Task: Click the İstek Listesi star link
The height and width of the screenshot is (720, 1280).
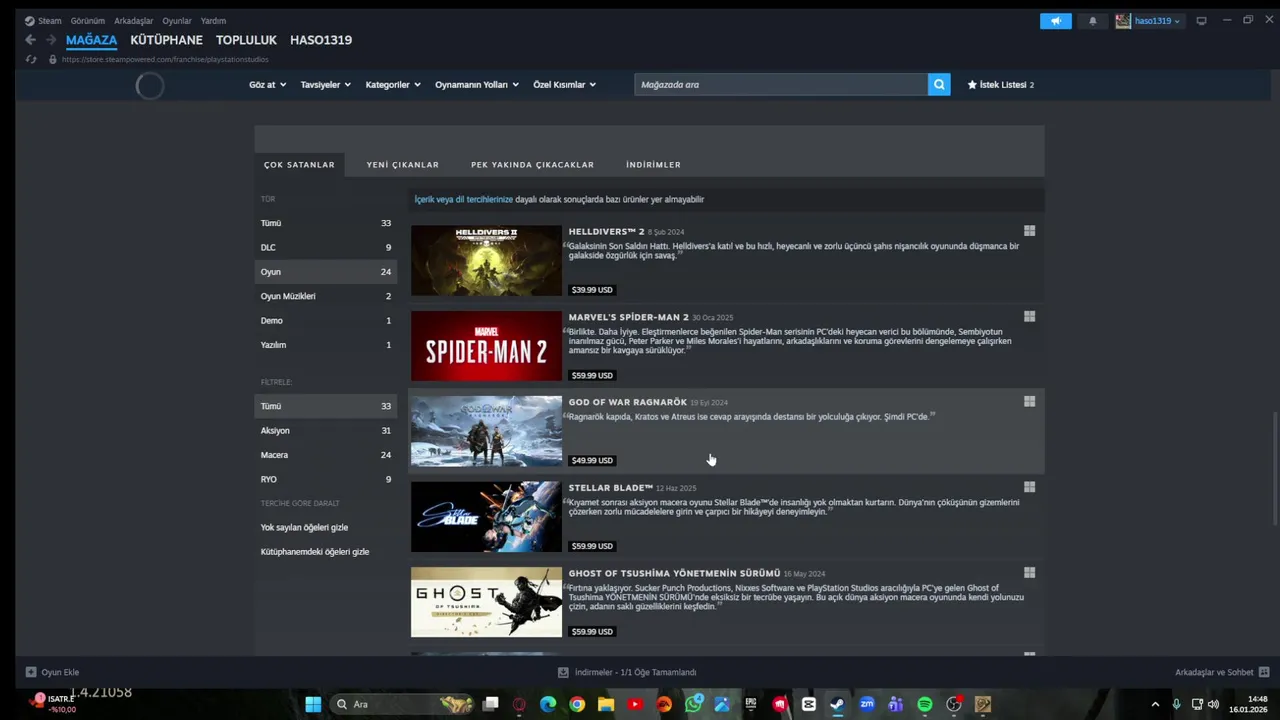Action: pos(1001,85)
